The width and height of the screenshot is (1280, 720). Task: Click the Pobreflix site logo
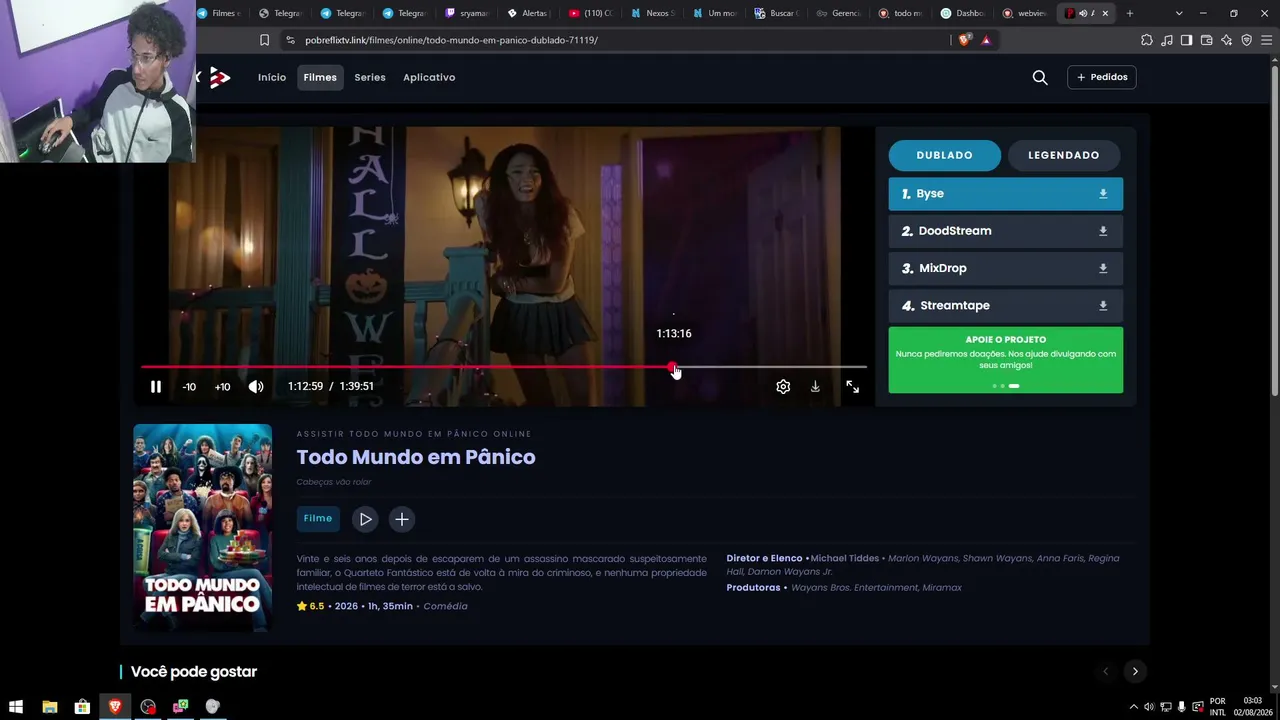[215, 77]
